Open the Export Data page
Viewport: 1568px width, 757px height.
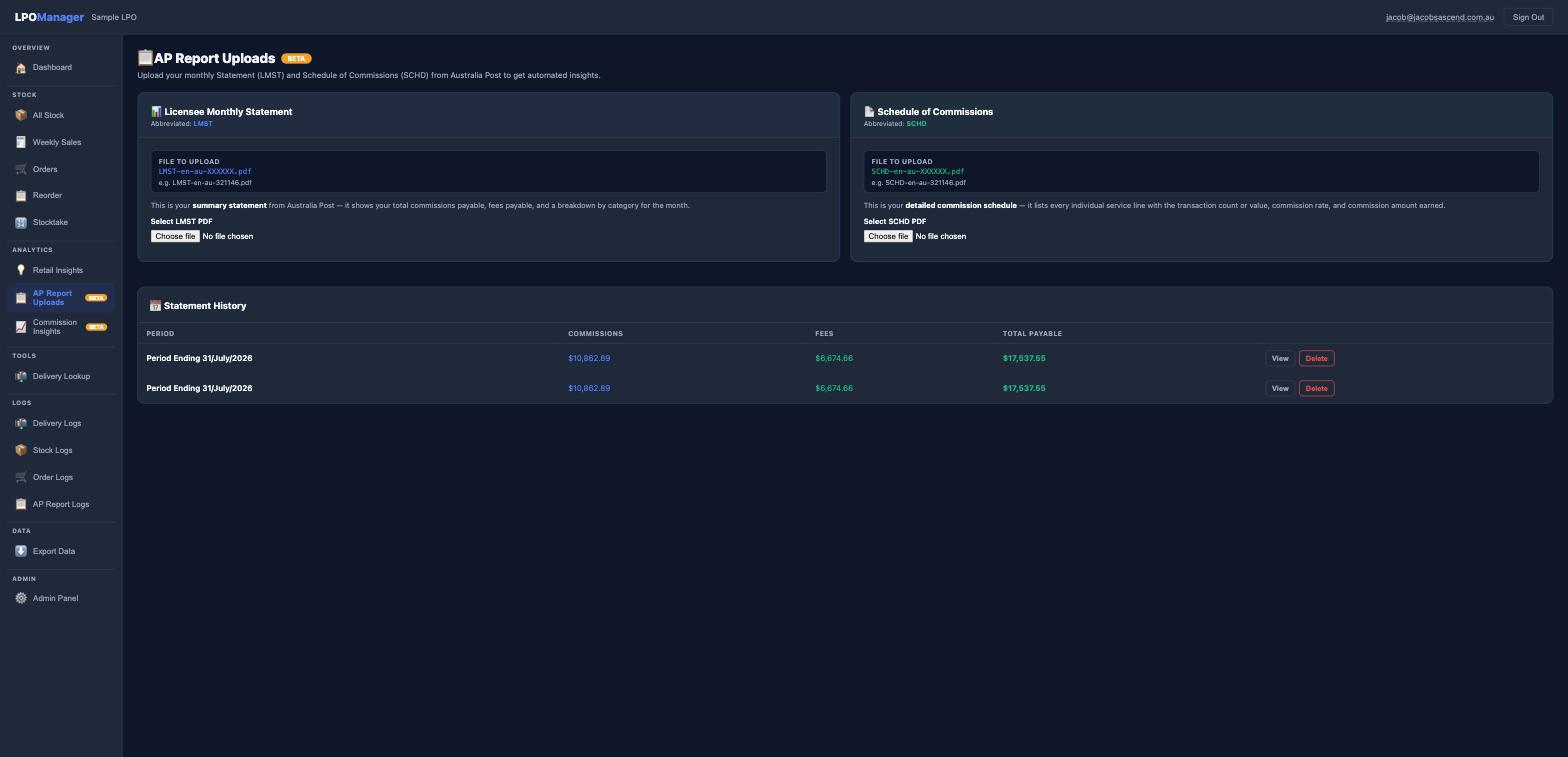click(x=61, y=551)
